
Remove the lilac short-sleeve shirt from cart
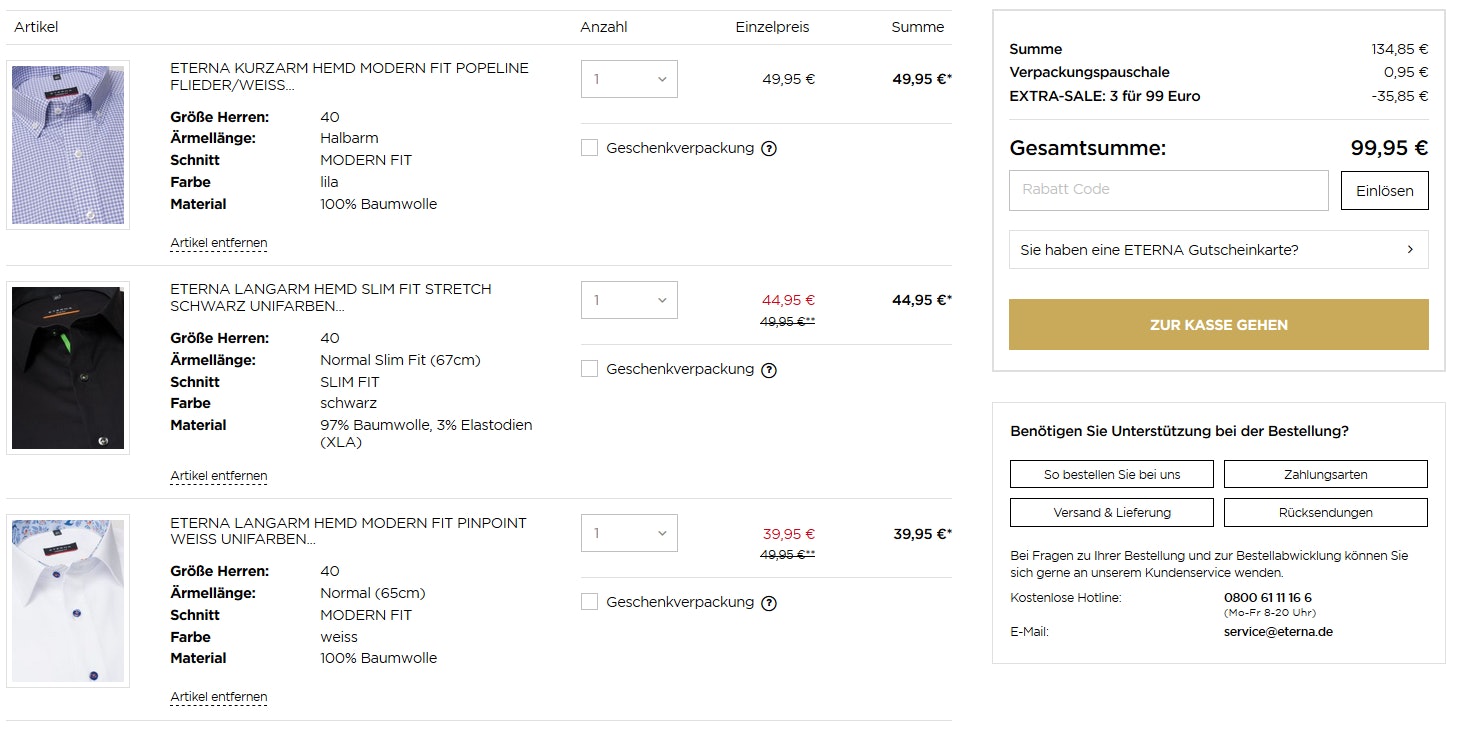click(218, 243)
